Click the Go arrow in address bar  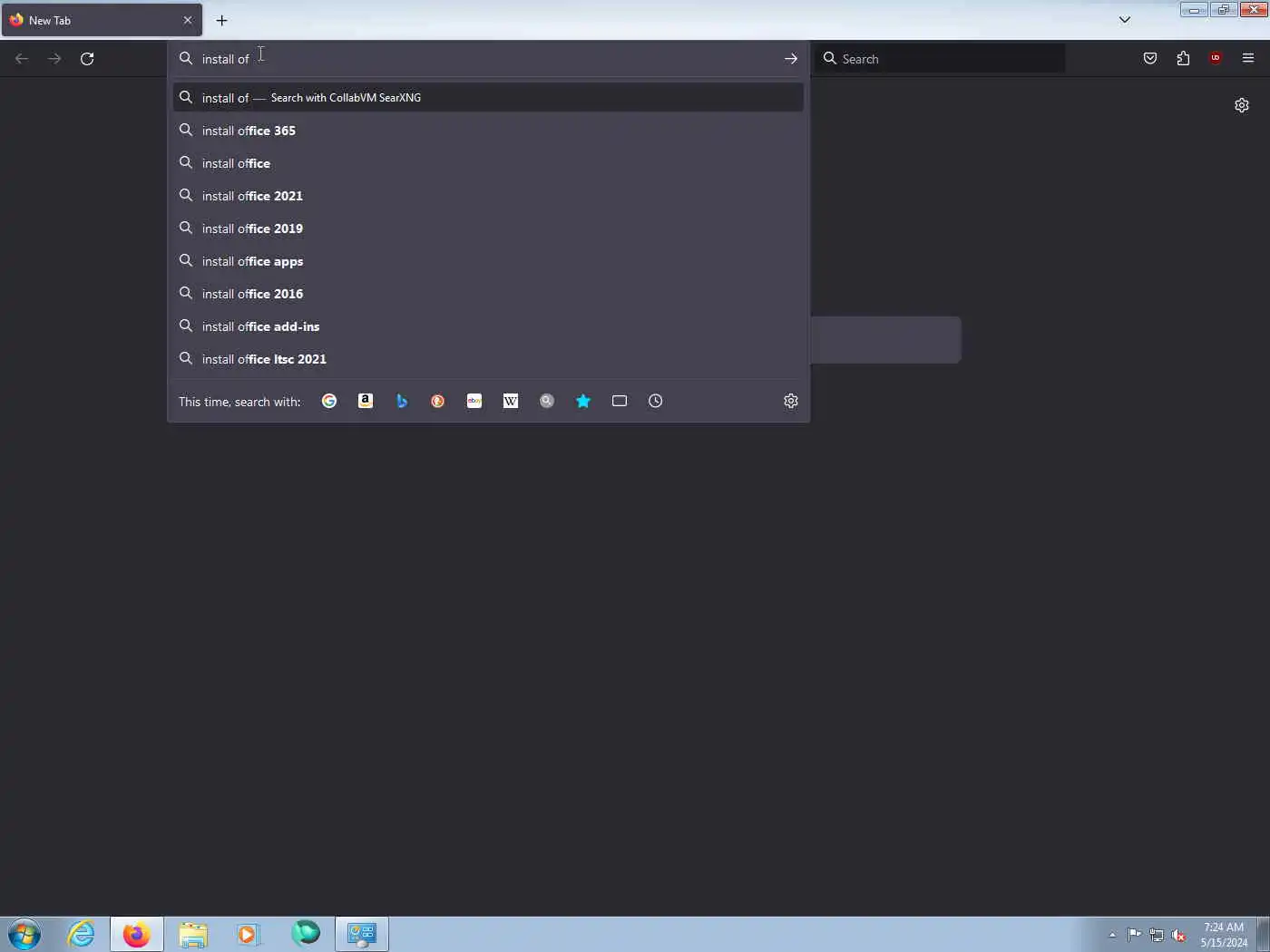[791, 59]
